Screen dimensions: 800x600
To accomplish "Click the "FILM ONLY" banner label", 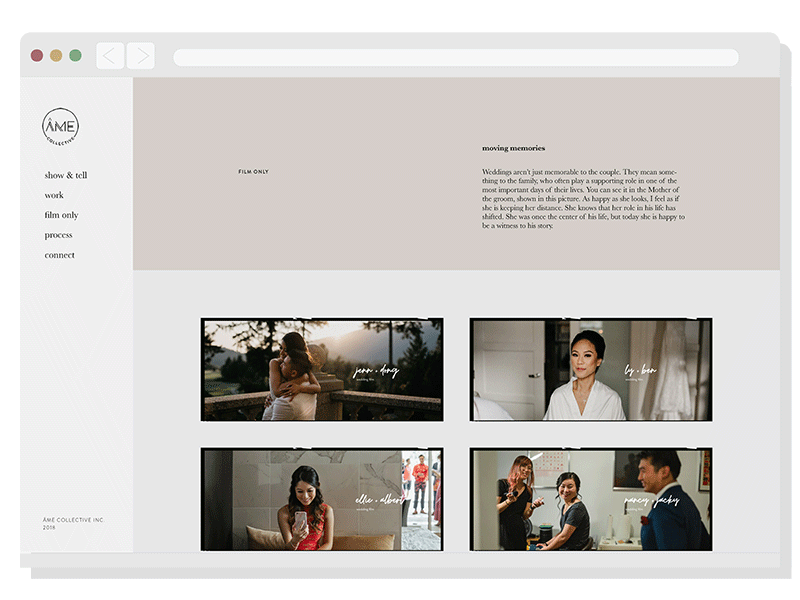I will (x=253, y=172).
